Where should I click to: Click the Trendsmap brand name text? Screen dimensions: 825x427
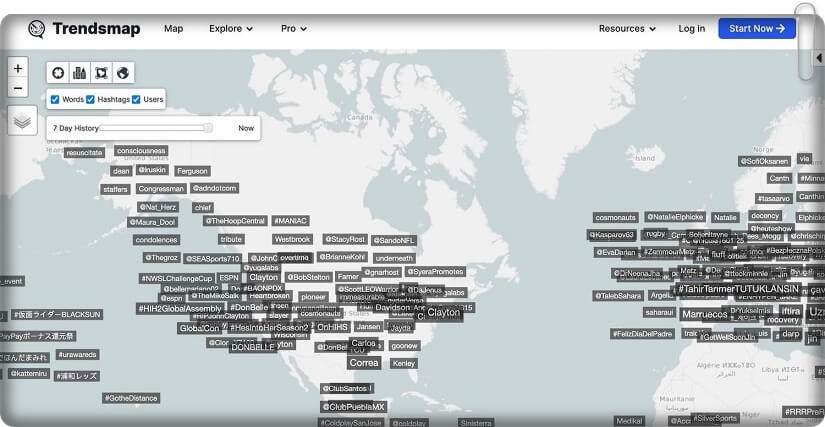coord(96,29)
